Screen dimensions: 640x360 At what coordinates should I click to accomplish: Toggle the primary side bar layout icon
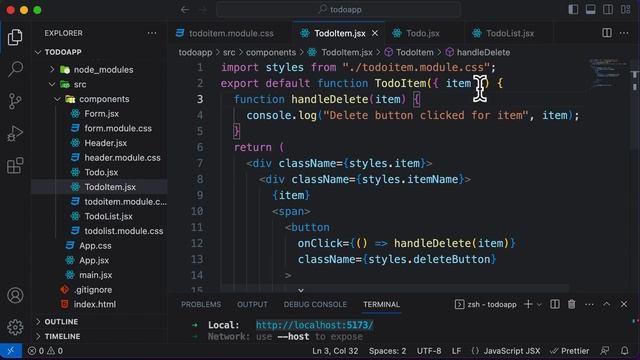pyautogui.click(x=573, y=9)
